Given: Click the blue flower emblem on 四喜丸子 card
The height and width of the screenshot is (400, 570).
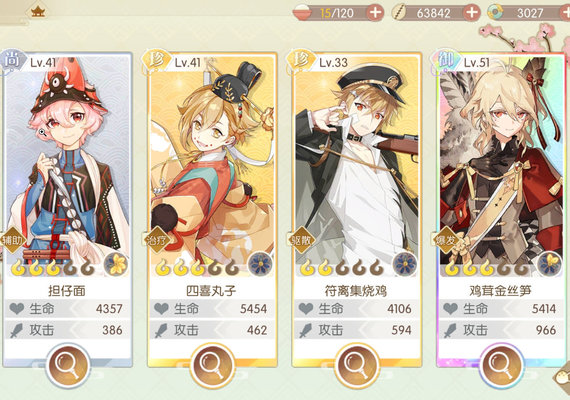Looking at the screenshot, I should (x=260, y=264).
